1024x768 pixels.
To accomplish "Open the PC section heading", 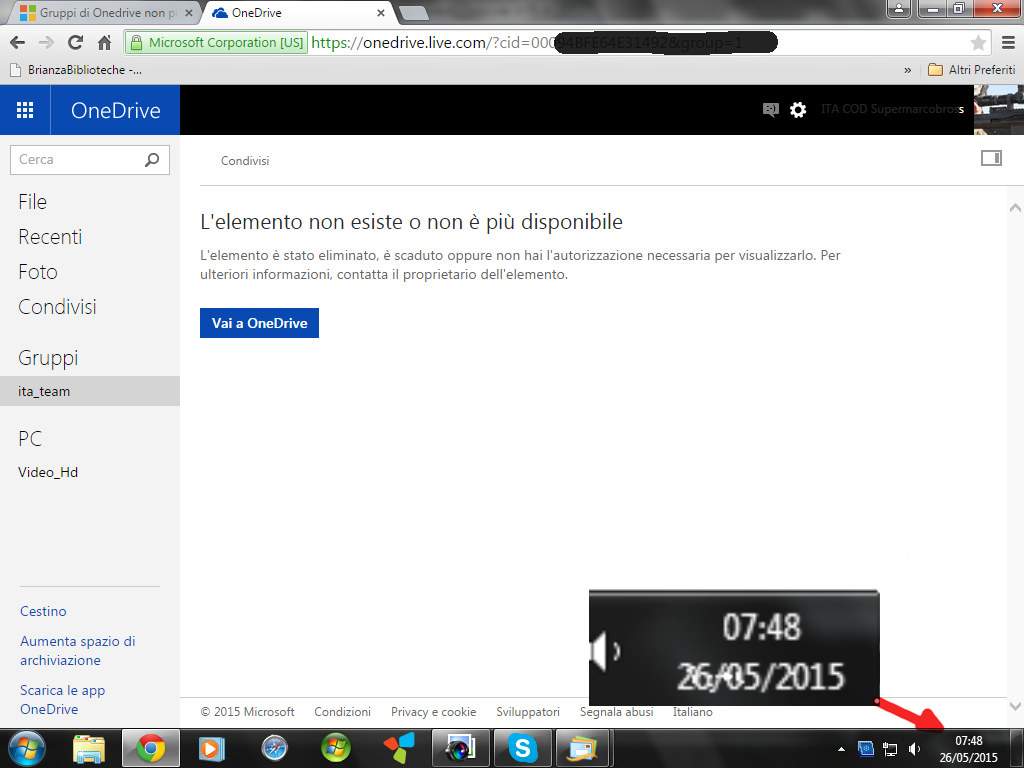I will point(30,439).
